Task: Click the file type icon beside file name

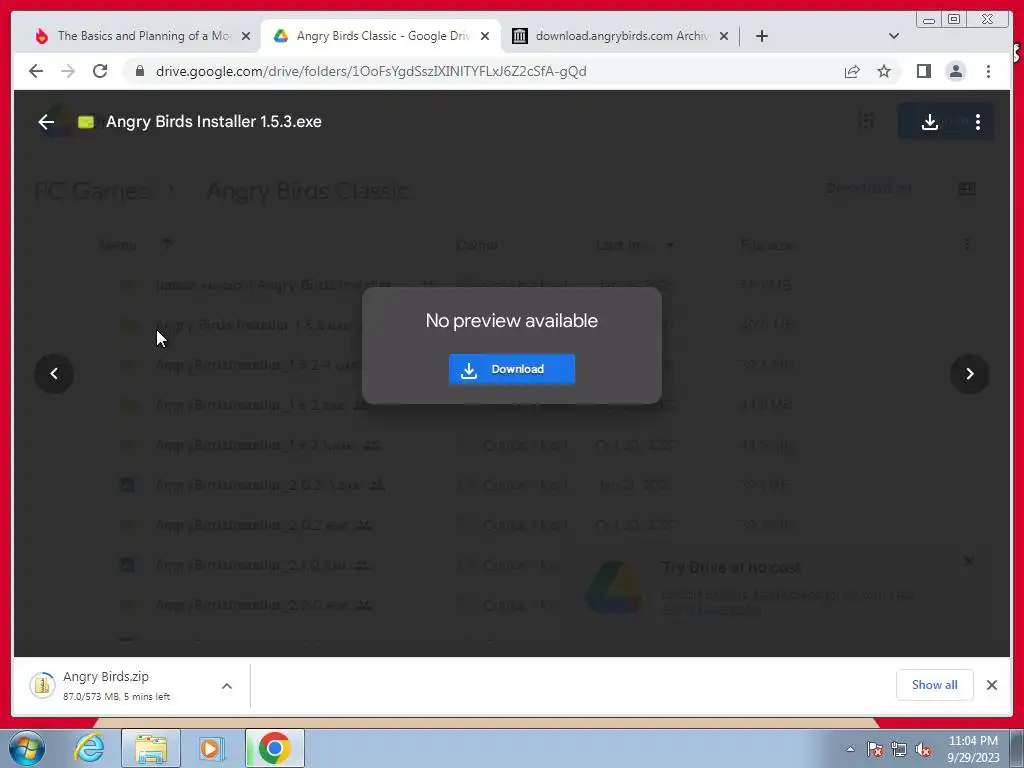Action: [86, 121]
